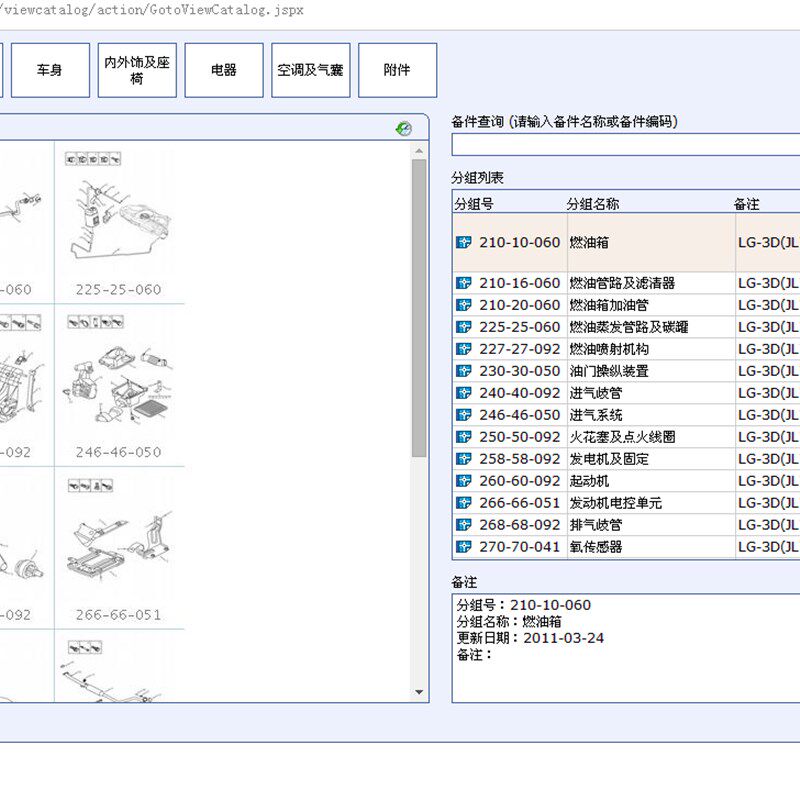Viewport: 800px width, 800px height.
Task: Click the icon beside 266-66-051 in list
Action: pos(463,502)
